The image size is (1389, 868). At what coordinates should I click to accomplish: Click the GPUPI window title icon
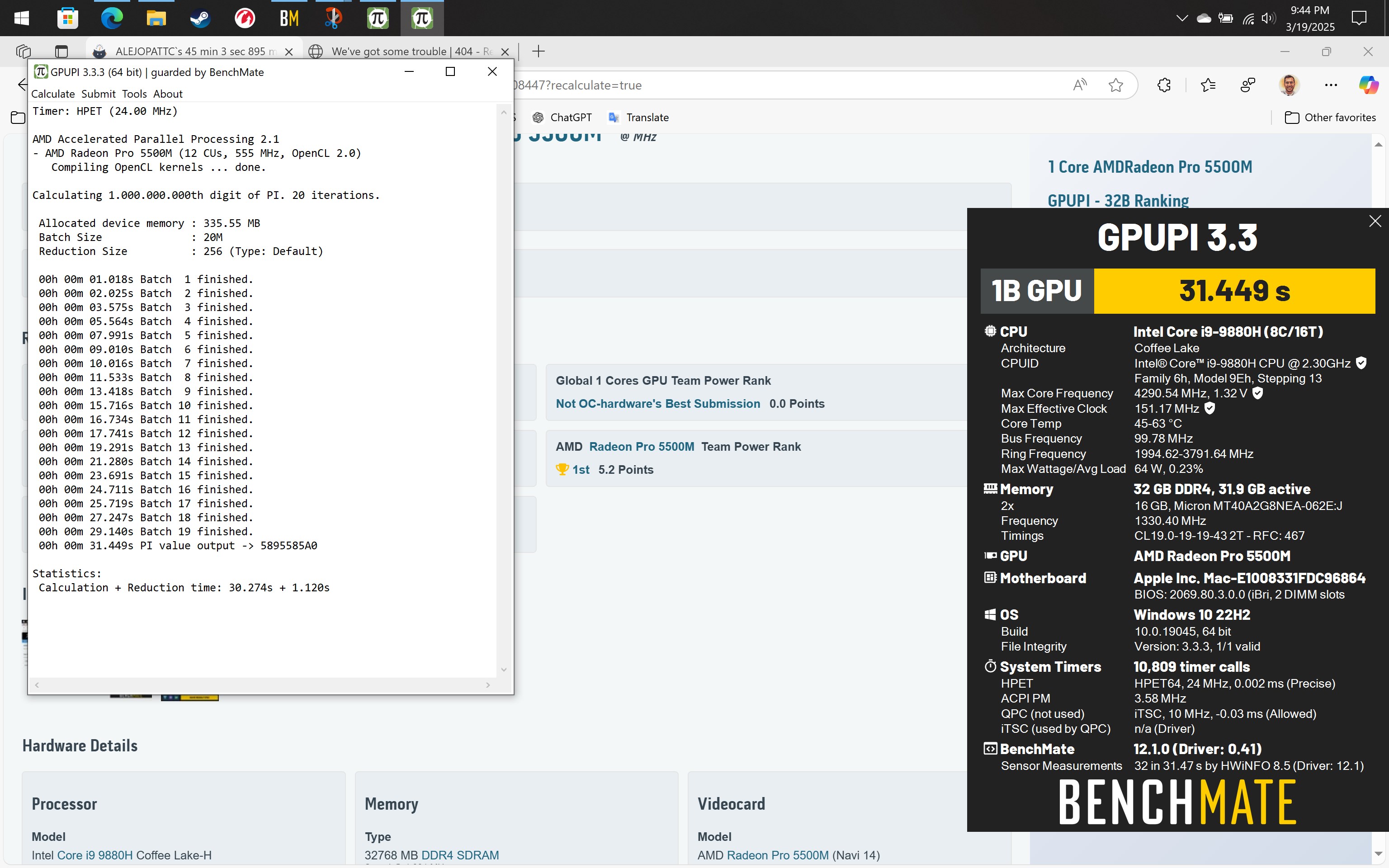tap(40, 72)
